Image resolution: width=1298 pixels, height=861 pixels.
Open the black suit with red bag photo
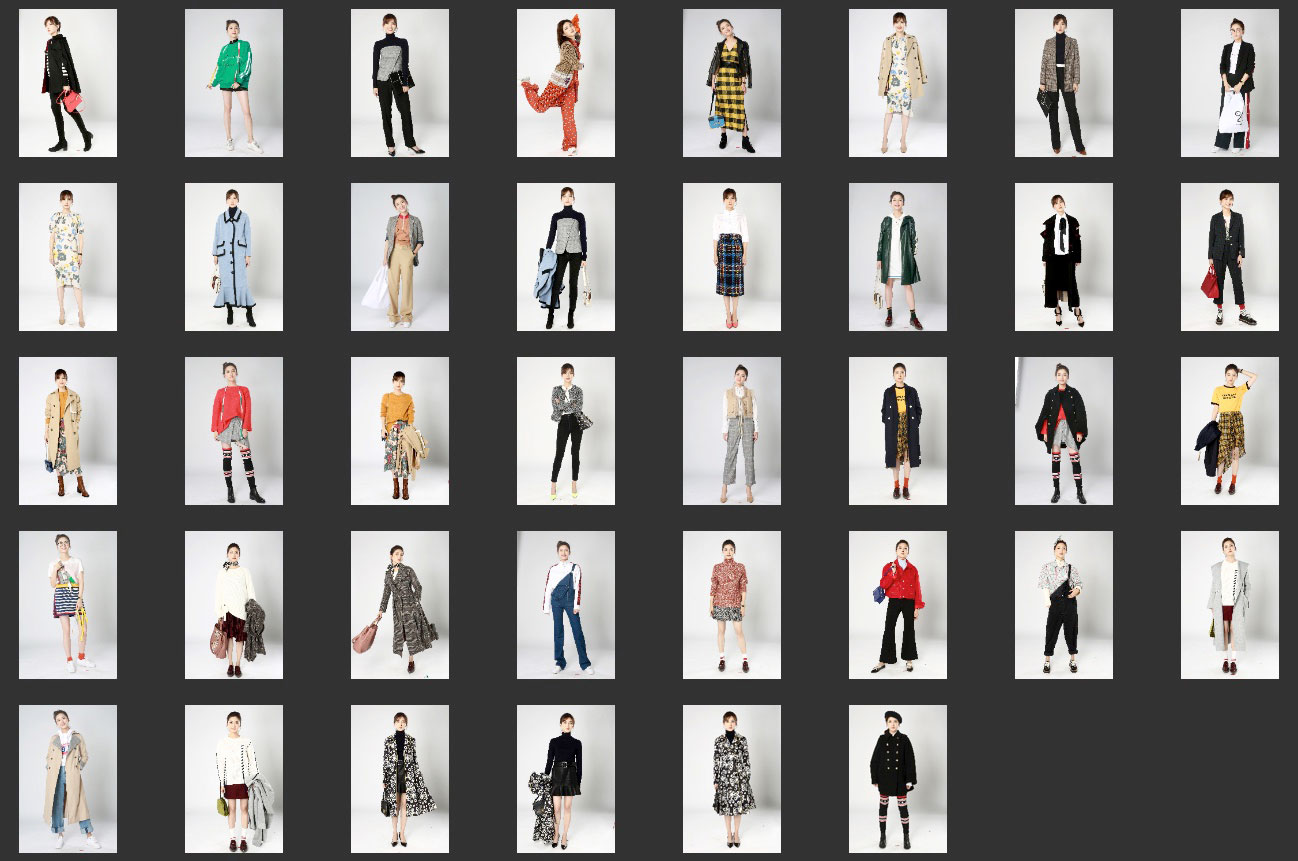[1229, 256]
